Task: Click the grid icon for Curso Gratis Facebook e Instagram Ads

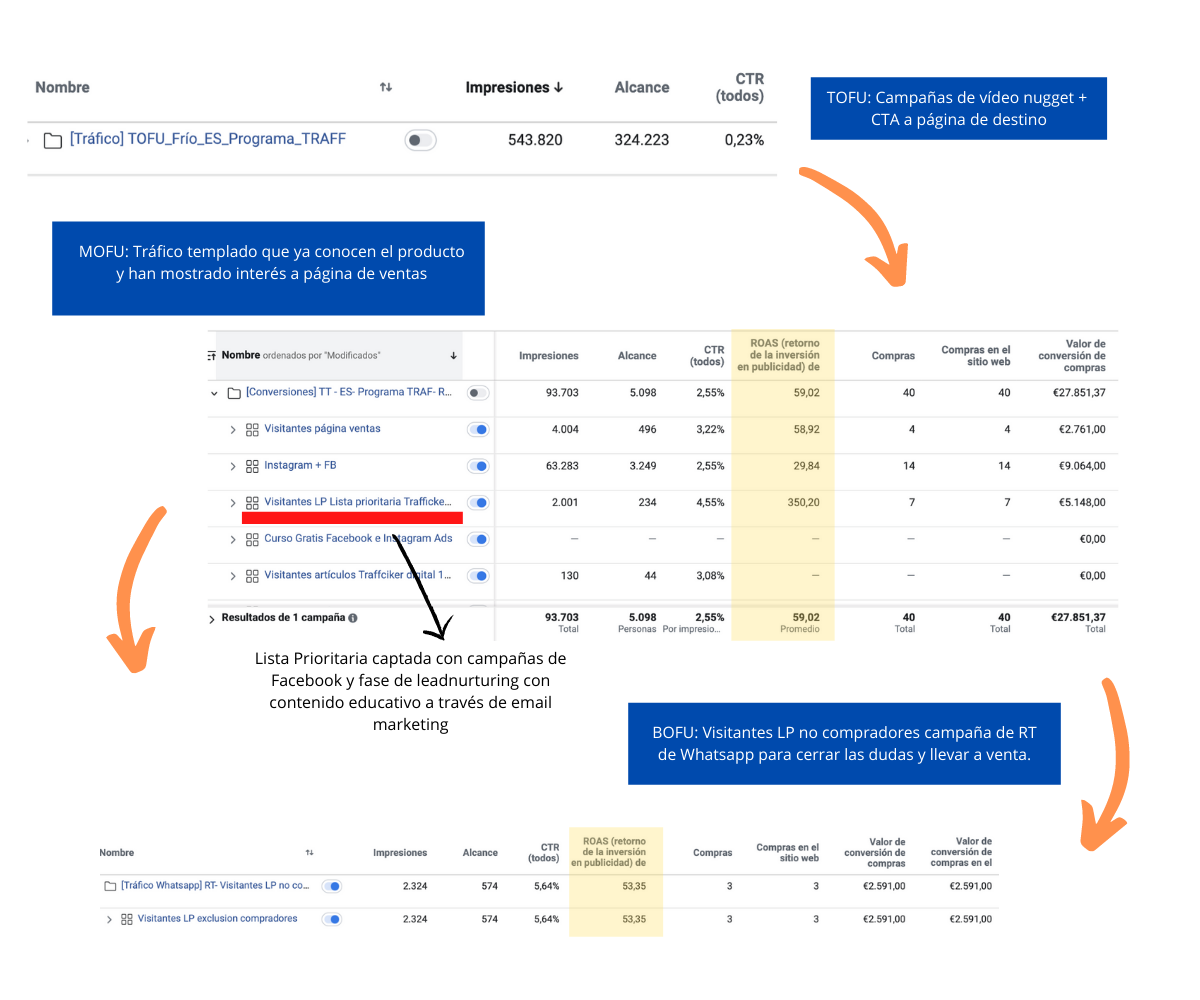Action: click(252, 539)
